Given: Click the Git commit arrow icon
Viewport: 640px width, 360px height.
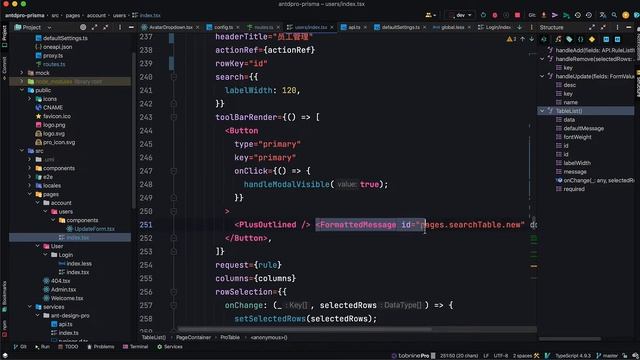Looking at the screenshot, I should (x=555, y=15).
